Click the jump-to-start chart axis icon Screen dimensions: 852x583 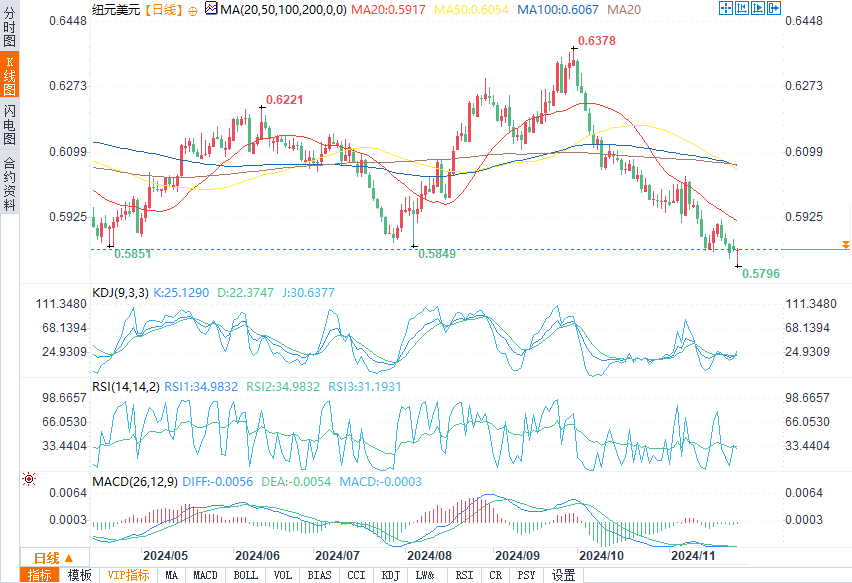pyautogui.click(x=742, y=8)
